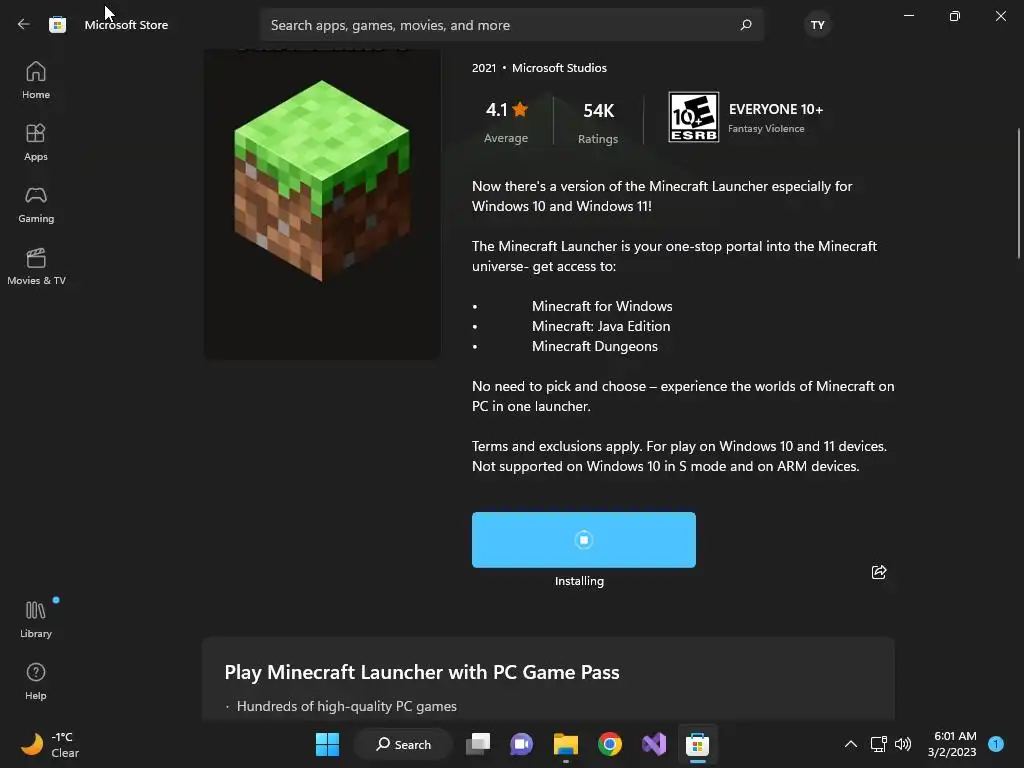Open the Gaming section

pyautogui.click(x=36, y=204)
